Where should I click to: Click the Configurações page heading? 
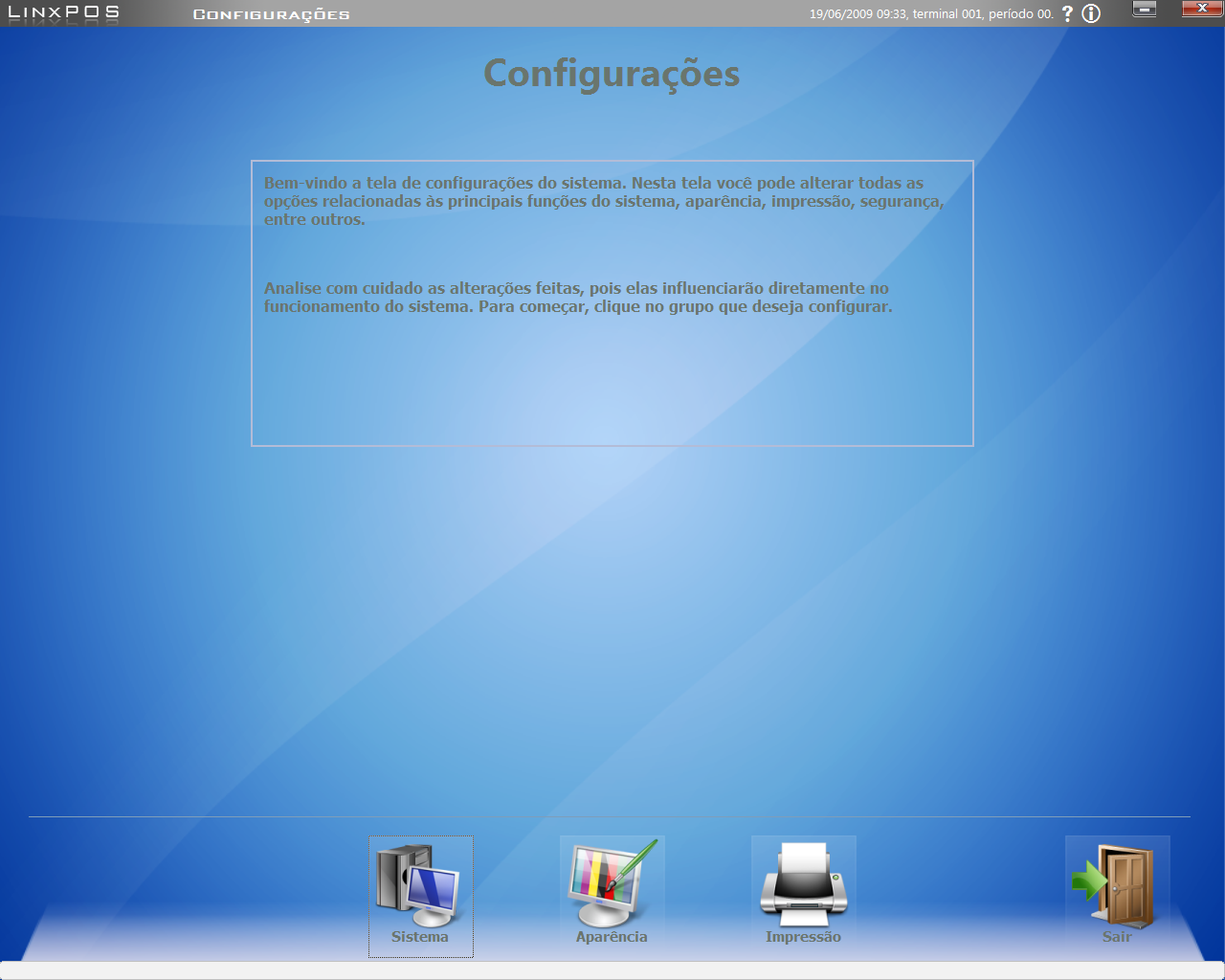pos(612,74)
